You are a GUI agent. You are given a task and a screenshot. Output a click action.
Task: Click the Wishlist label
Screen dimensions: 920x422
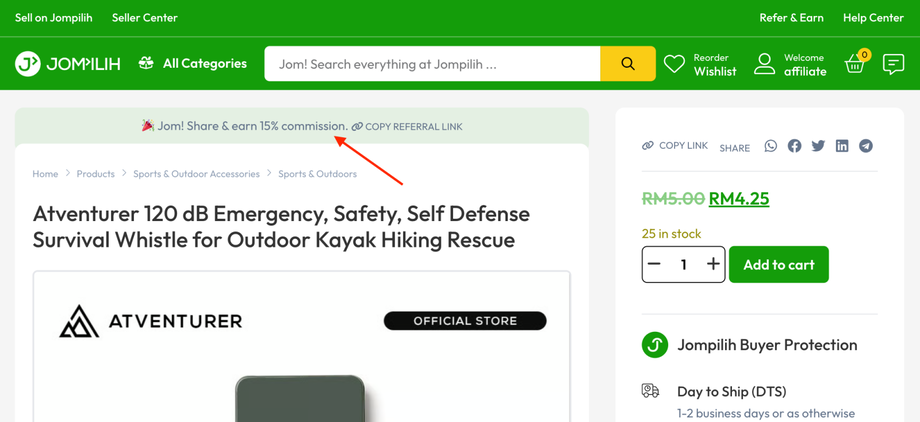tap(715, 72)
